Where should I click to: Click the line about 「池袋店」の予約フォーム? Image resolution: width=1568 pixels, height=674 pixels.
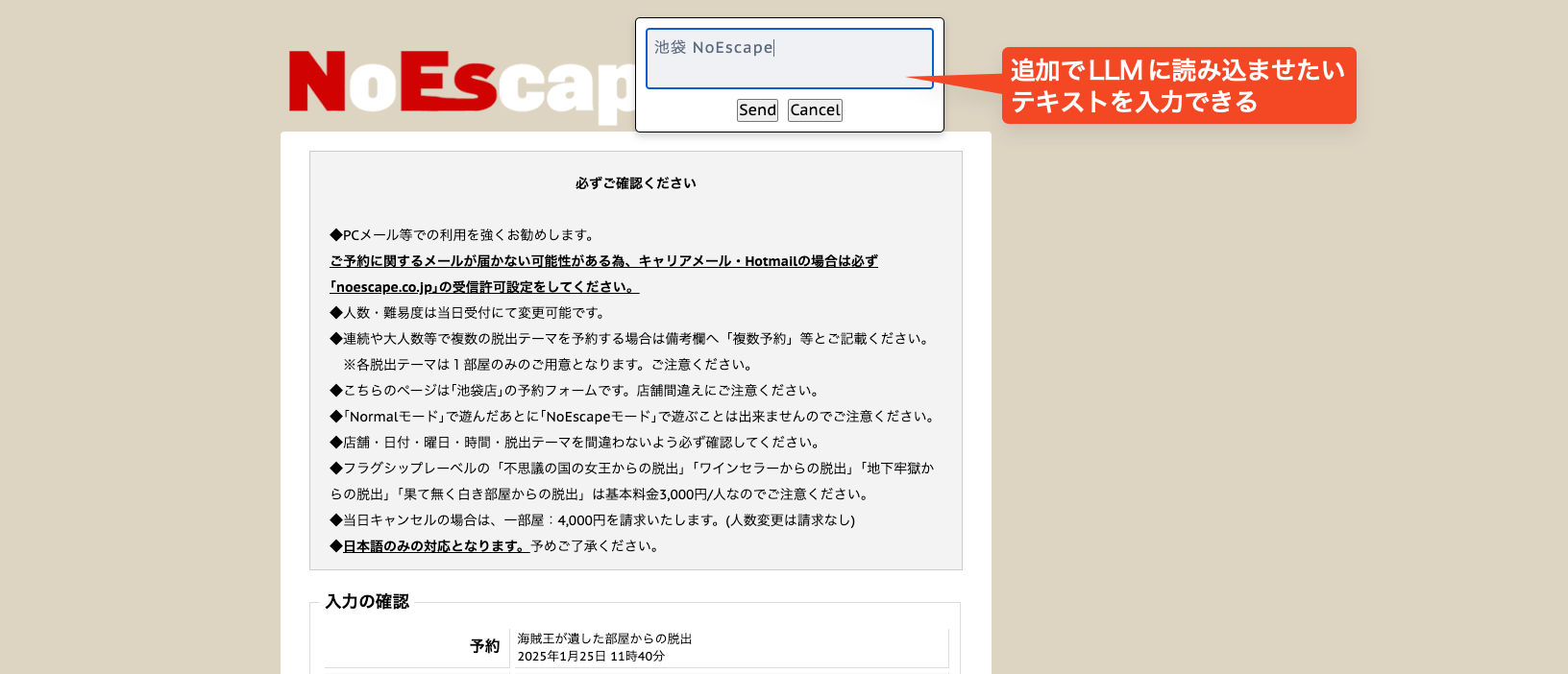click(576, 391)
